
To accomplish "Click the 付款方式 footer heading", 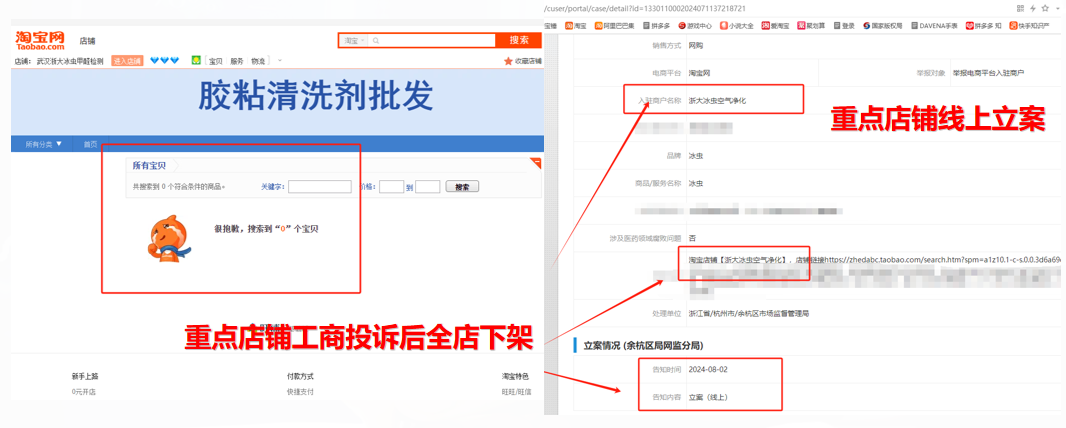I will [300, 376].
